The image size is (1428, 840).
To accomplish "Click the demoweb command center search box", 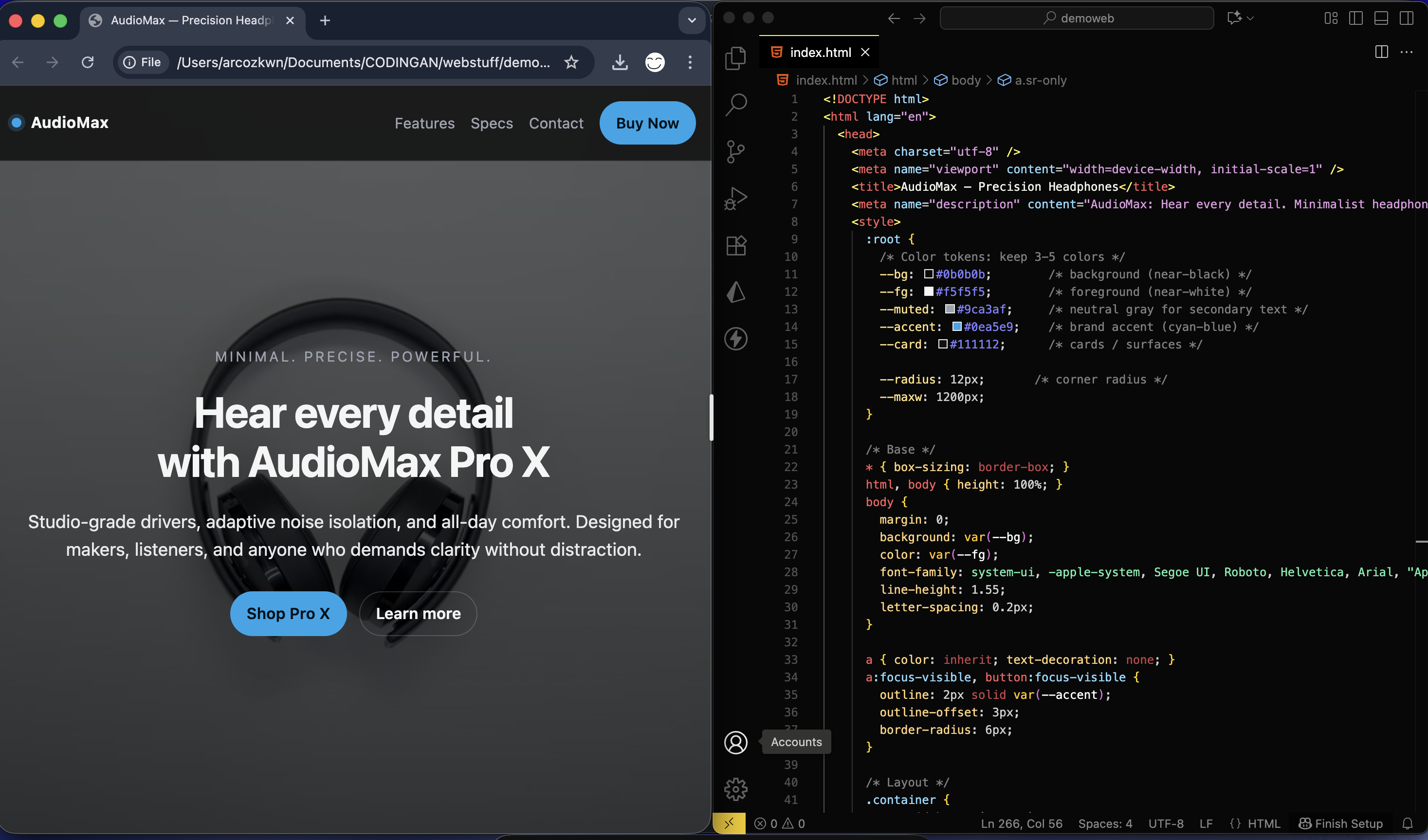I will (1077, 18).
